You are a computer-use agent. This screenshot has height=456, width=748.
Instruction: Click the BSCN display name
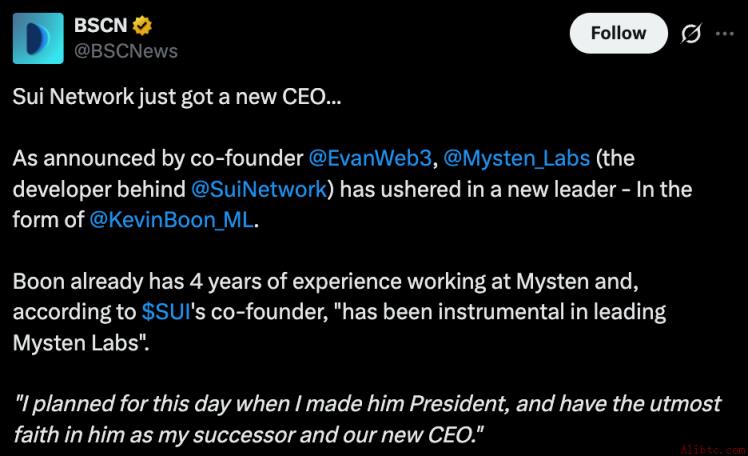pos(101,25)
